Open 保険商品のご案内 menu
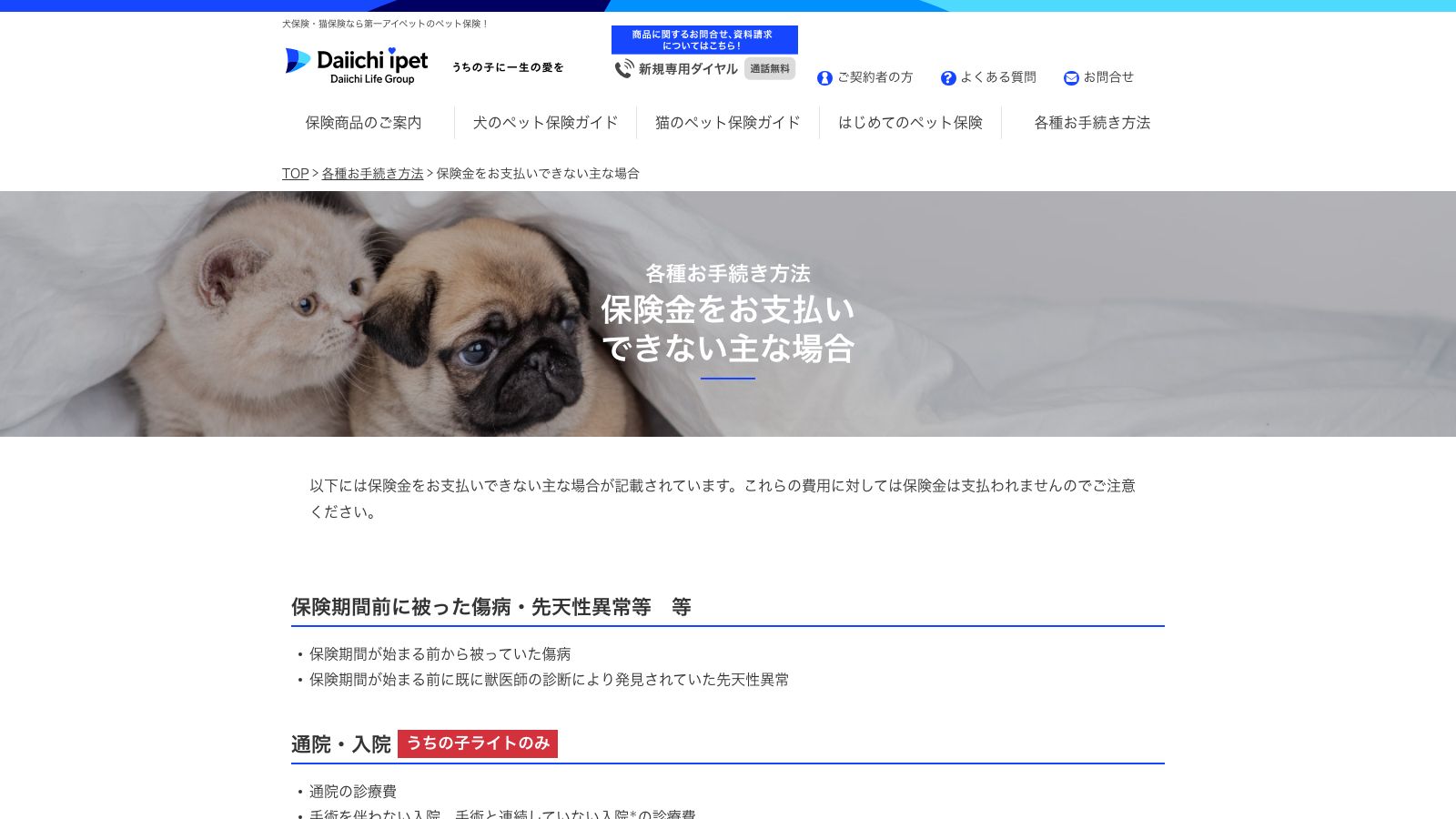Viewport: 1456px width, 819px height. [x=363, y=123]
